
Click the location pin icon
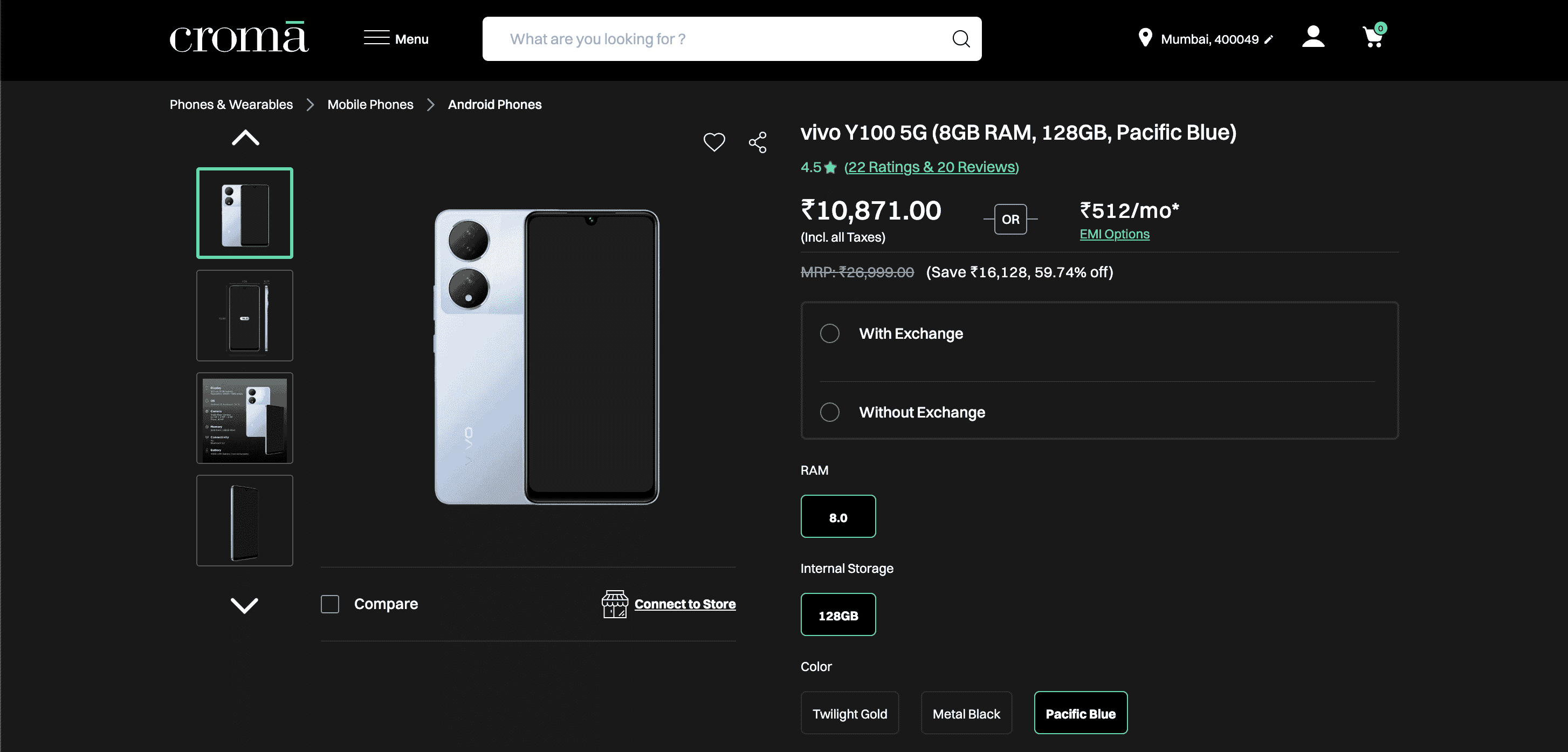click(x=1144, y=38)
